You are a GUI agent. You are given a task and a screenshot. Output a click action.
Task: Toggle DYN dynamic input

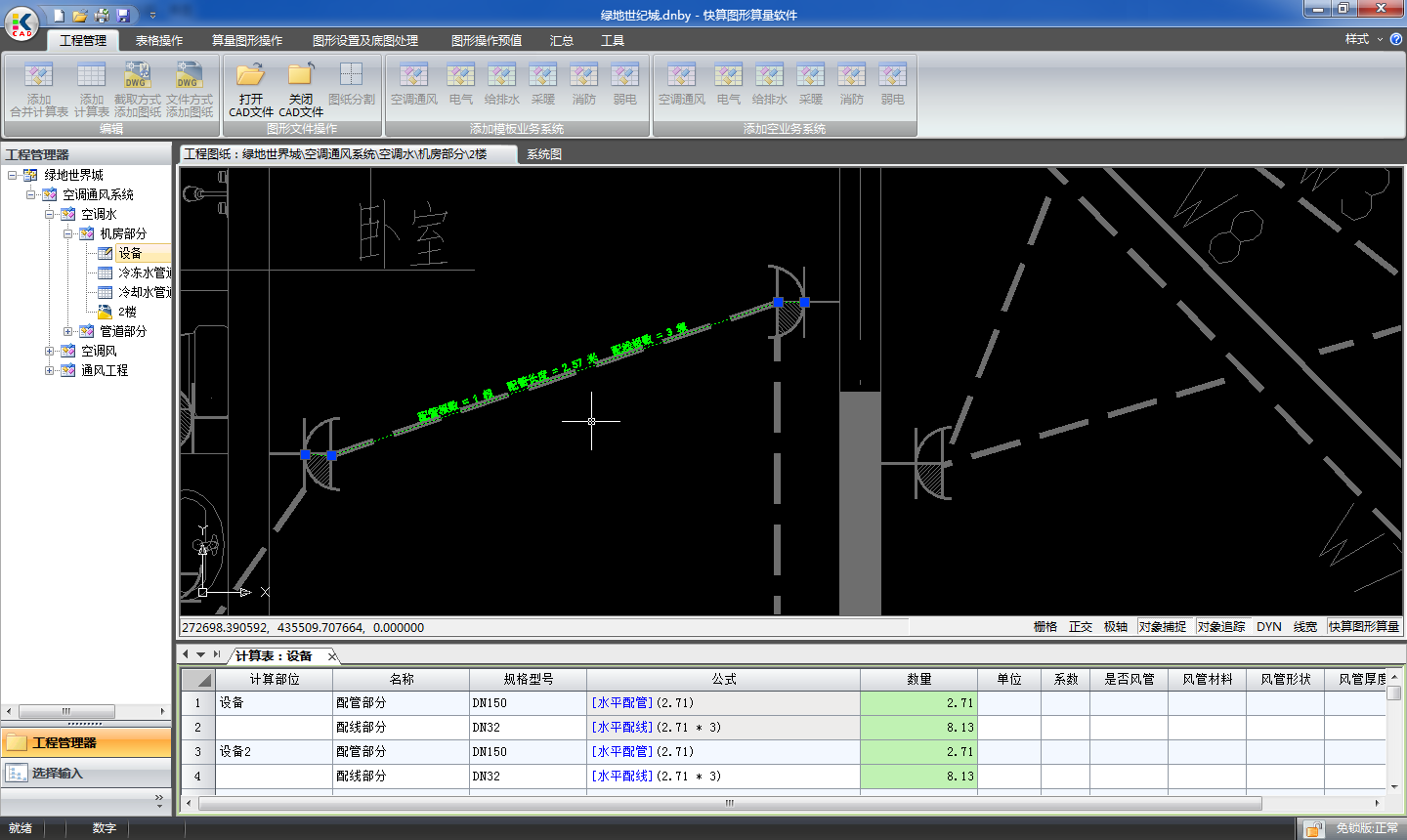(1269, 627)
